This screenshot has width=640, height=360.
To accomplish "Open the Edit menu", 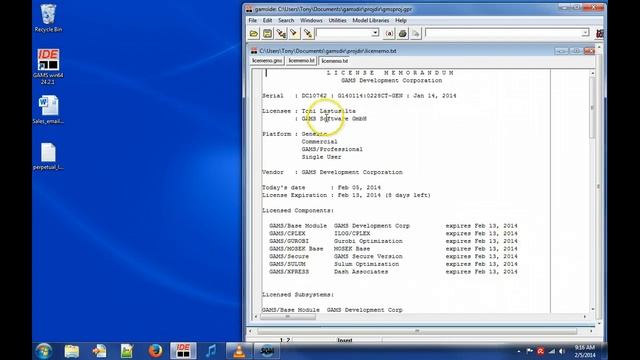I will pyautogui.click(x=267, y=20).
